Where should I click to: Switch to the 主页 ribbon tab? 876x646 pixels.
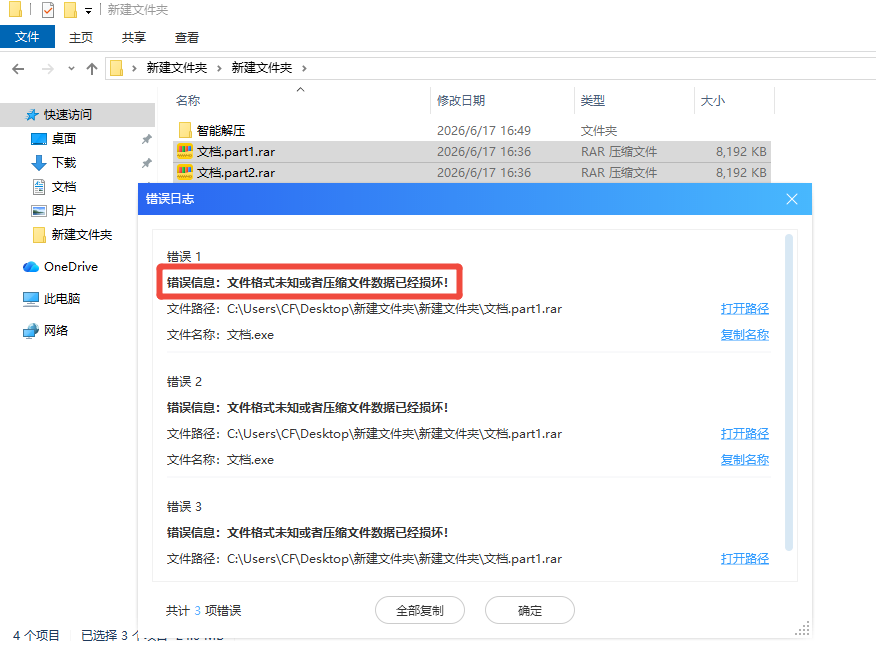[80, 37]
